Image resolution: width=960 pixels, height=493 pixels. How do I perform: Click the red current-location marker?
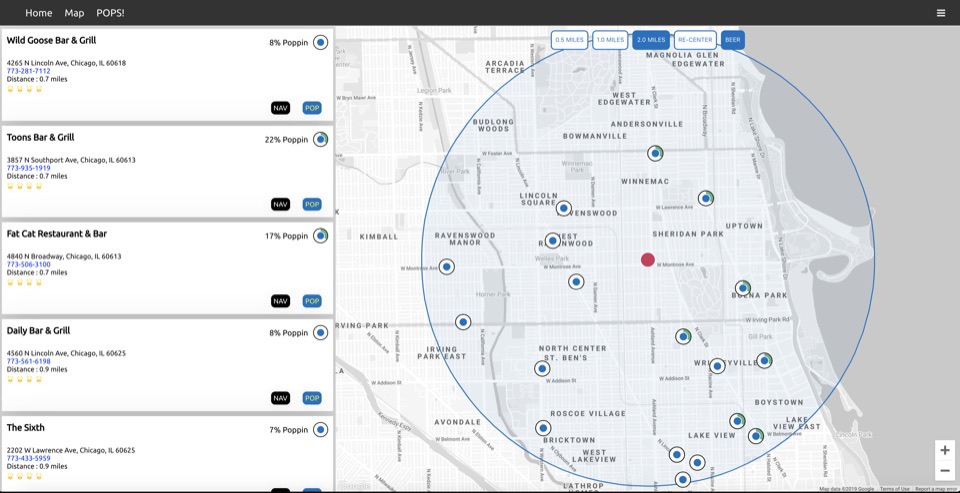tap(648, 260)
